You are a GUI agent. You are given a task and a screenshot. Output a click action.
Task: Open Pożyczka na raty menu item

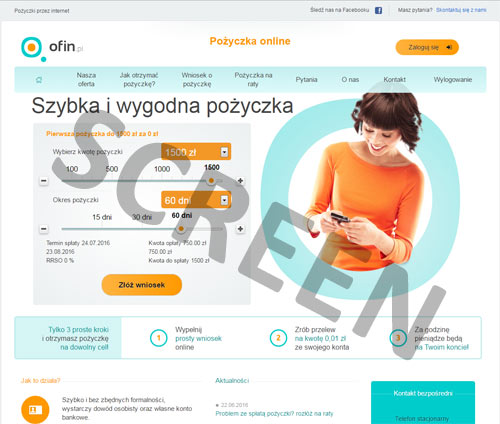point(253,80)
